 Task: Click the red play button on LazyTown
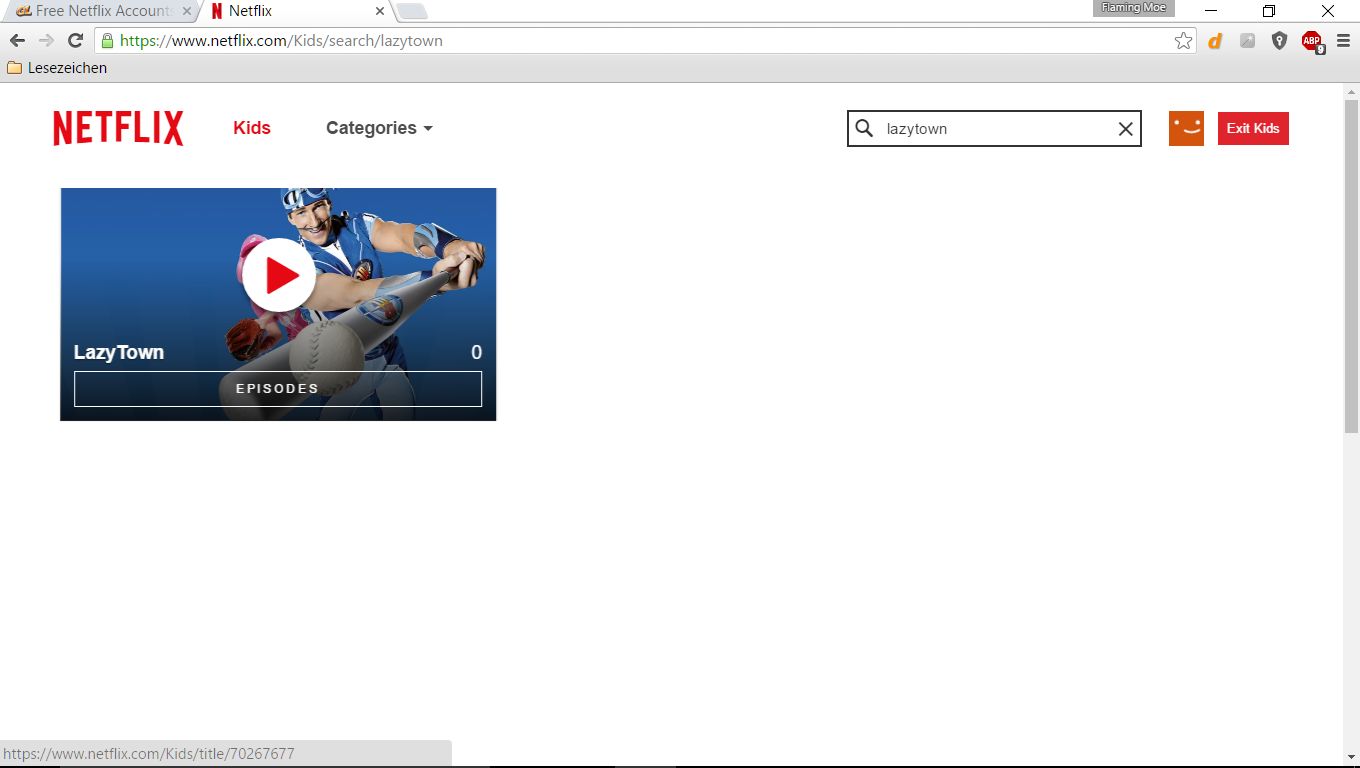[279, 275]
